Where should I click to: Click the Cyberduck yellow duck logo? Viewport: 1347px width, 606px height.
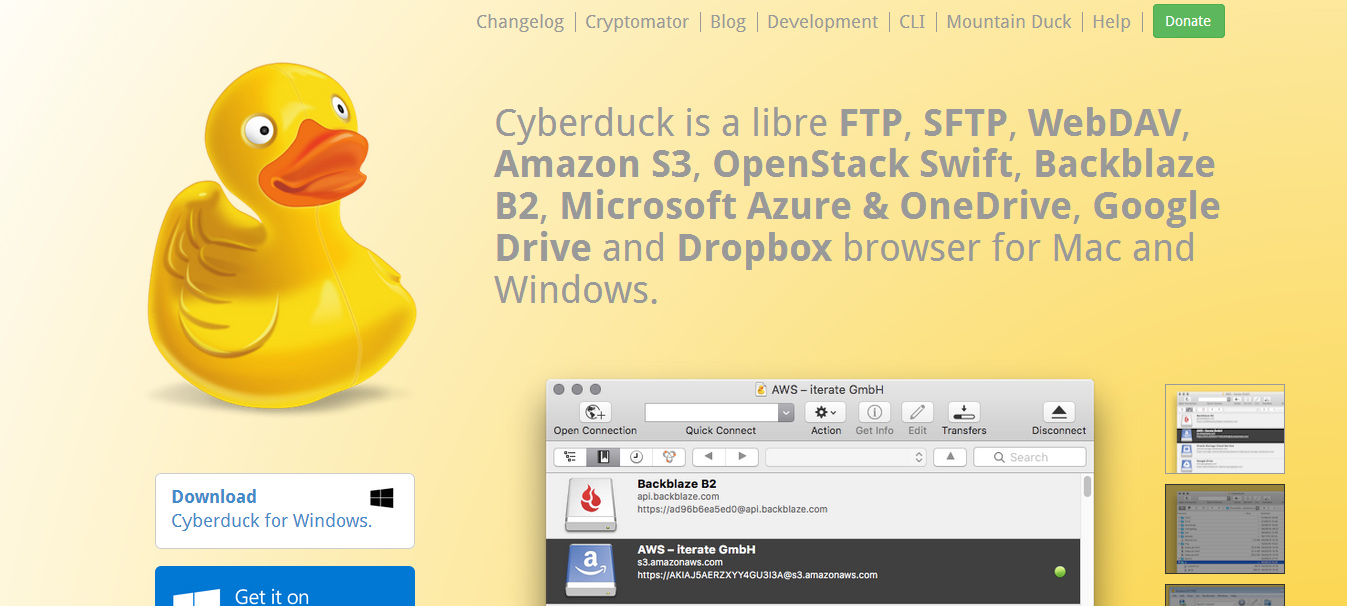281,235
